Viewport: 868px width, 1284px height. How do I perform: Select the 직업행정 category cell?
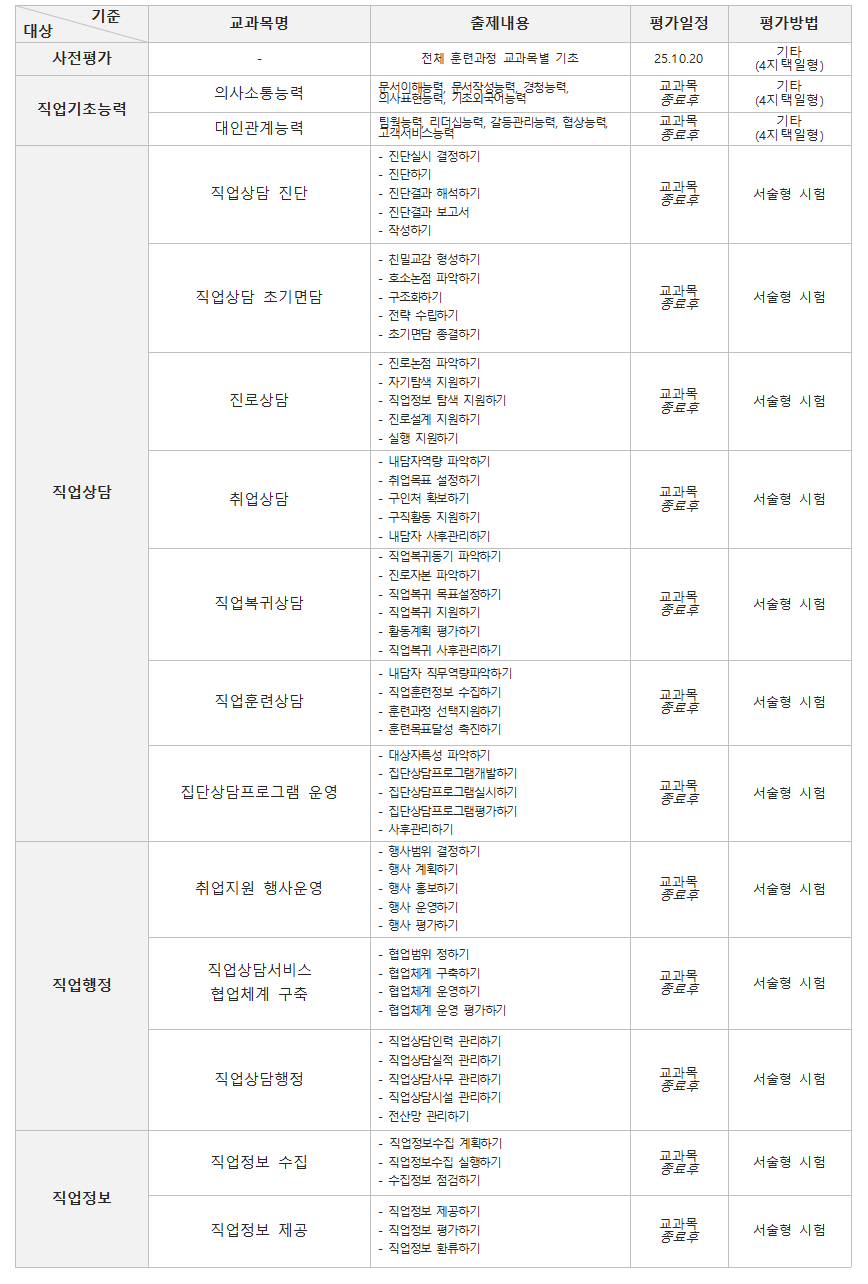[x=82, y=985]
